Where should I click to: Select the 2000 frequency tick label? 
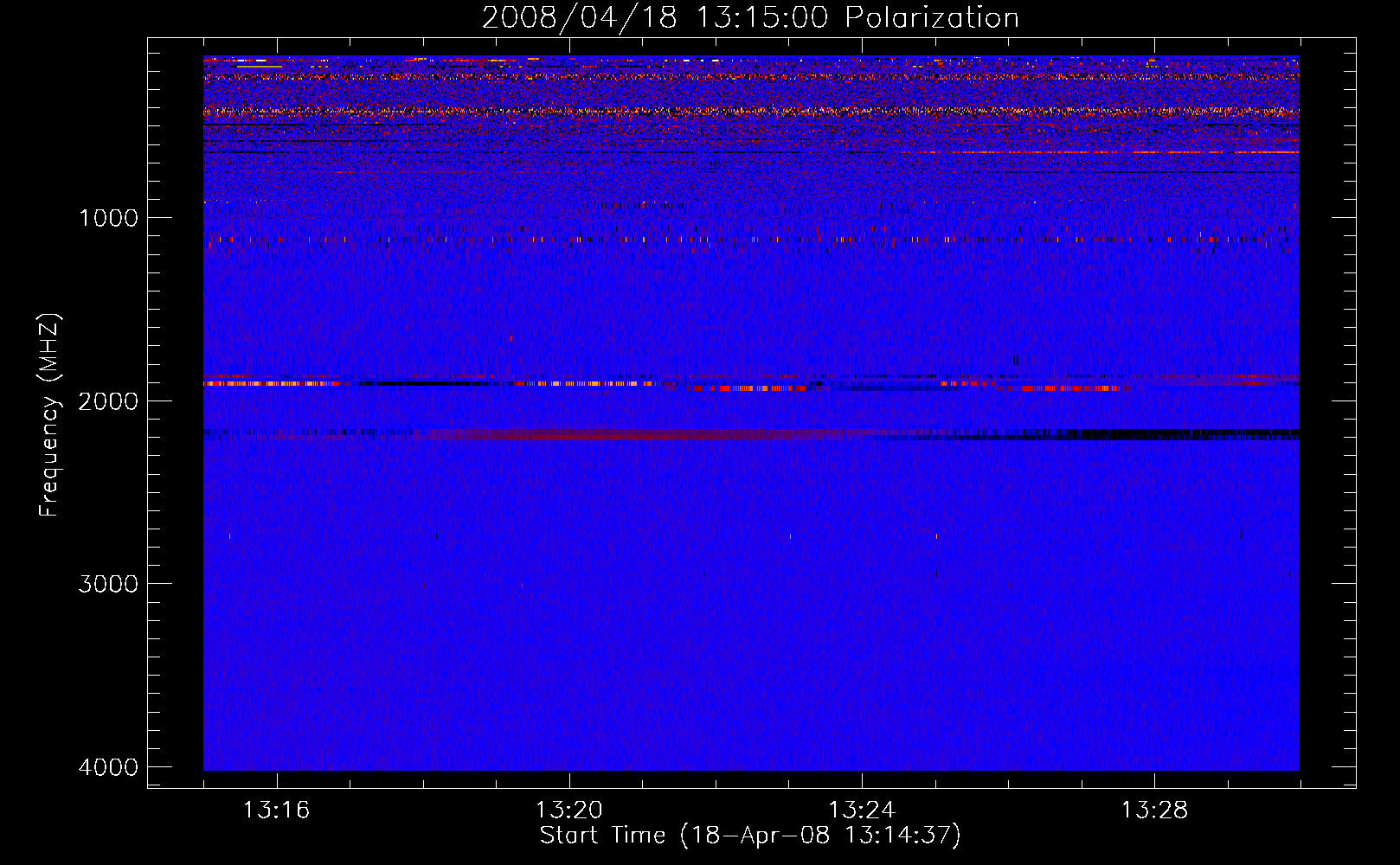108,401
